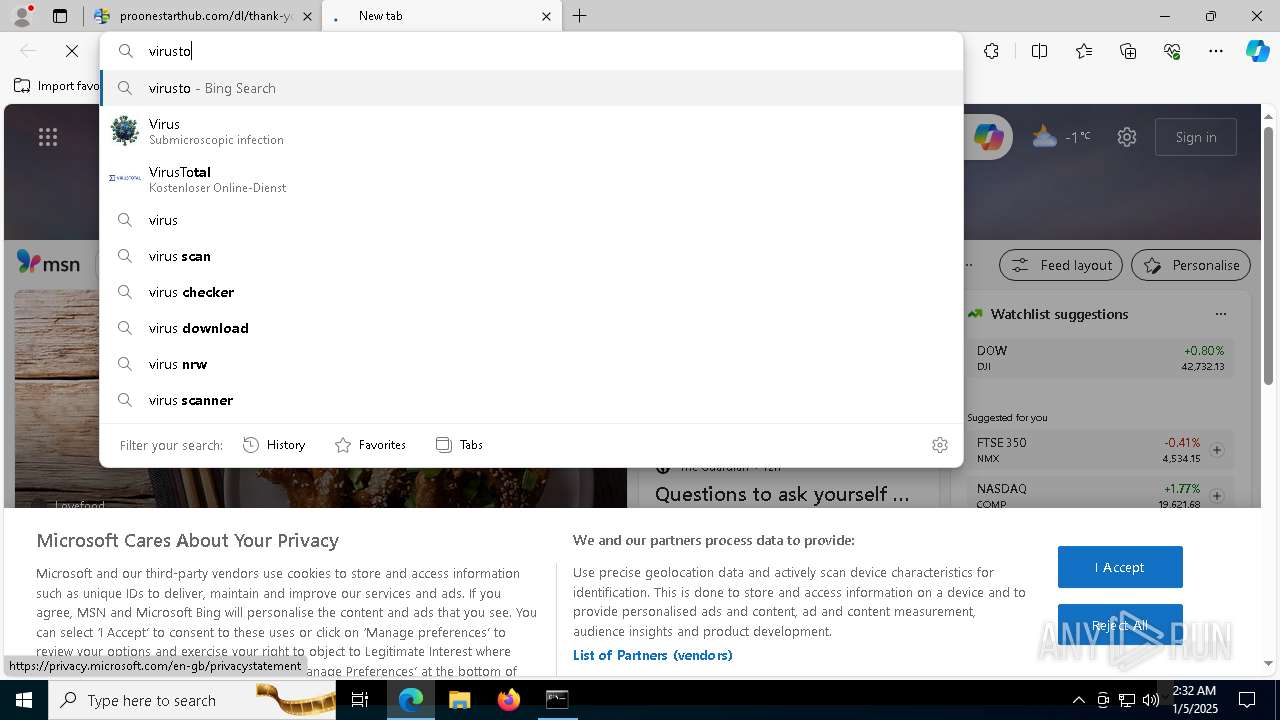Click the Sign in button
1280x720 pixels.
point(1196,137)
